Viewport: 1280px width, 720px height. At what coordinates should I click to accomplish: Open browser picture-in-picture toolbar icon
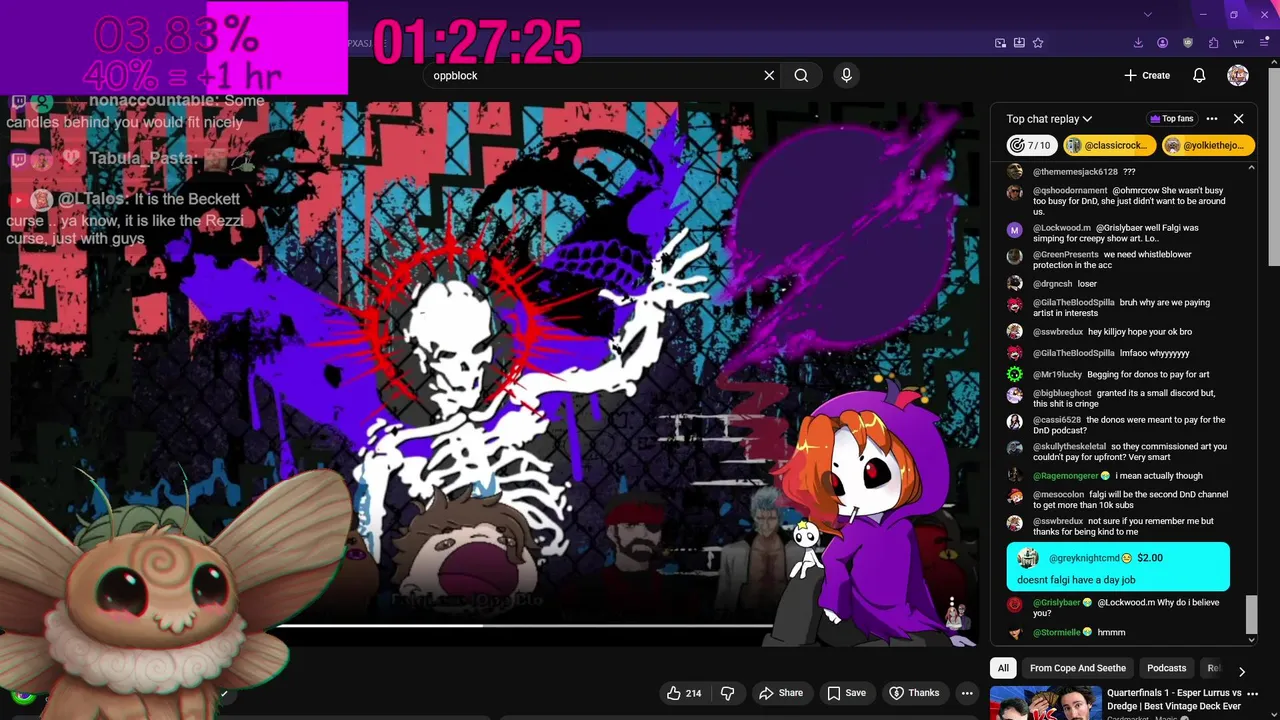[1000, 43]
